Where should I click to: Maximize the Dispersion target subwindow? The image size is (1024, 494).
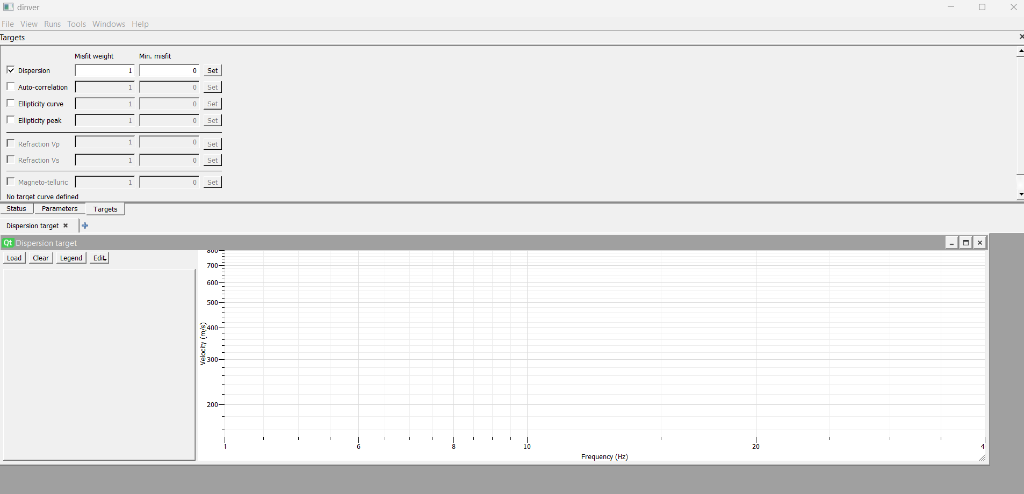click(x=966, y=243)
